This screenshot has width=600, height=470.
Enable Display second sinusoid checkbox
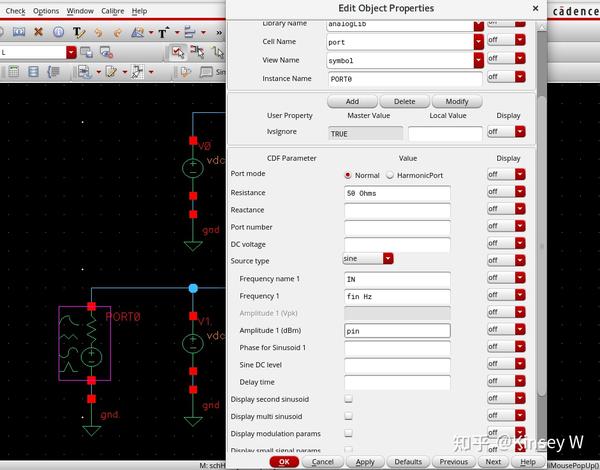tap(348, 399)
